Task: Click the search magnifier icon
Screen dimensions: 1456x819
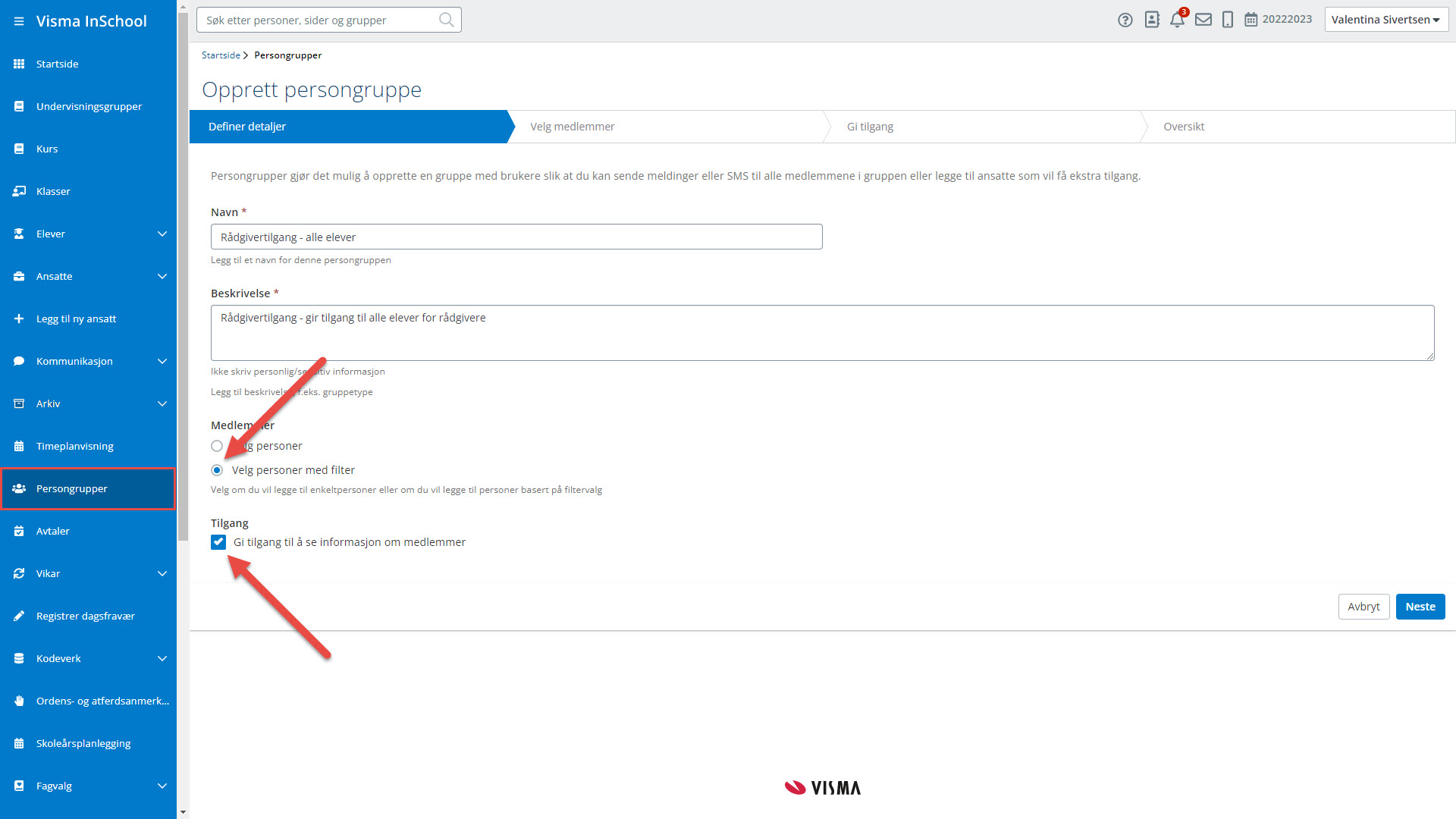Action: point(447,20)
